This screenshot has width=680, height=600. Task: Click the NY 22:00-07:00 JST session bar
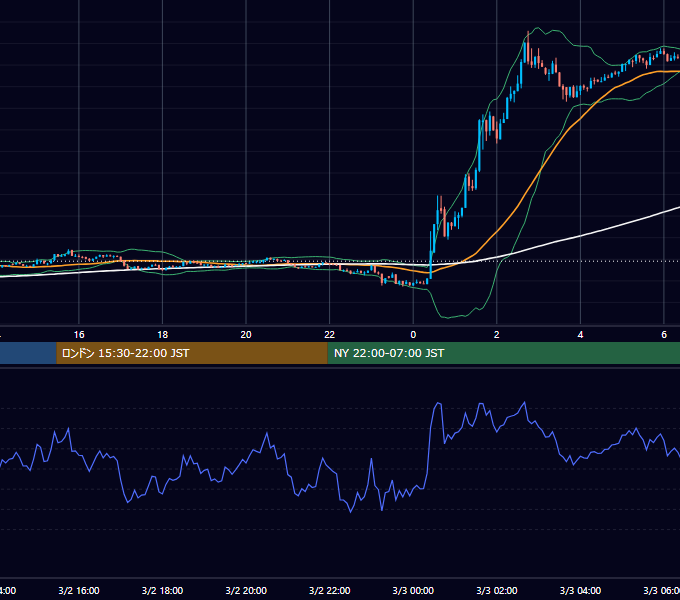[x=503, y=353]
